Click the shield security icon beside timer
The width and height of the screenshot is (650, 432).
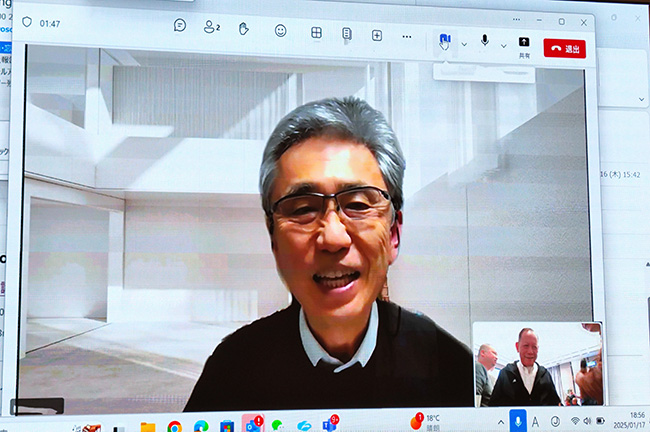27,21
